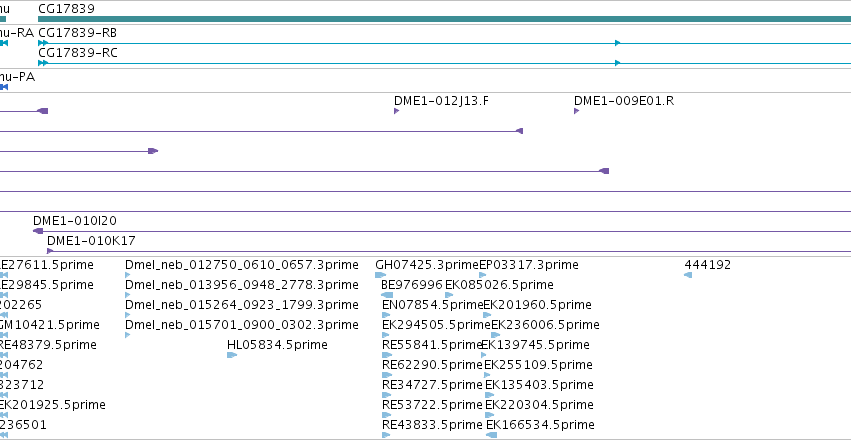Click the RE55841.5prime EST label
Image resolution: width=851 pixels, height=440 pixels.
(x=432, y=345)
